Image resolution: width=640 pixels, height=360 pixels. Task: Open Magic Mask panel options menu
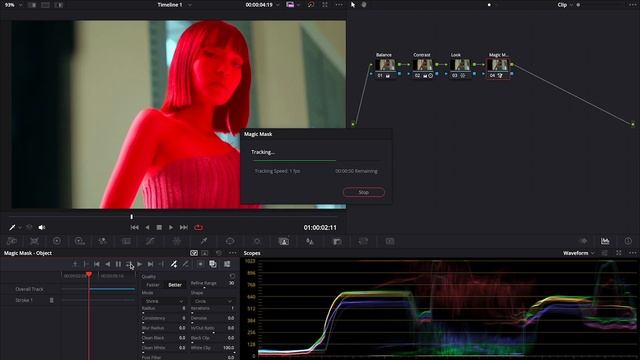point(233,253)
